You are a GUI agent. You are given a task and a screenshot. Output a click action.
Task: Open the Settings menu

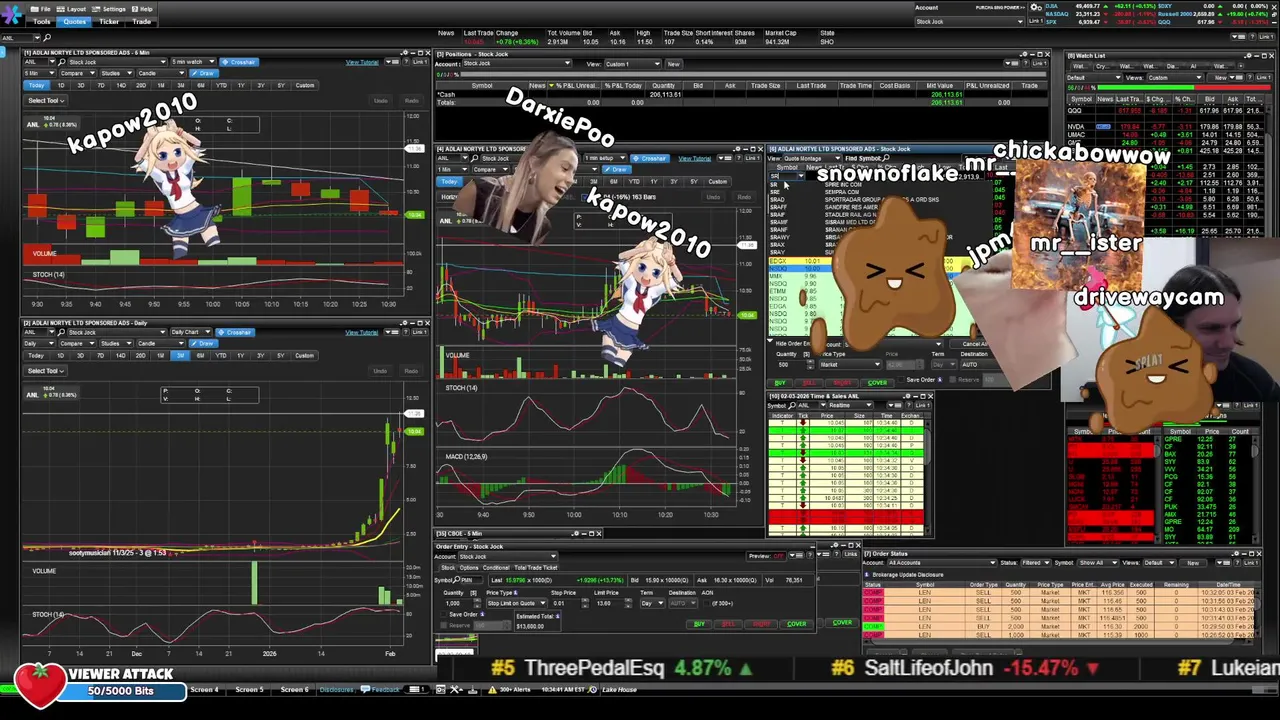pyautogui.click(x=109, y=9)
